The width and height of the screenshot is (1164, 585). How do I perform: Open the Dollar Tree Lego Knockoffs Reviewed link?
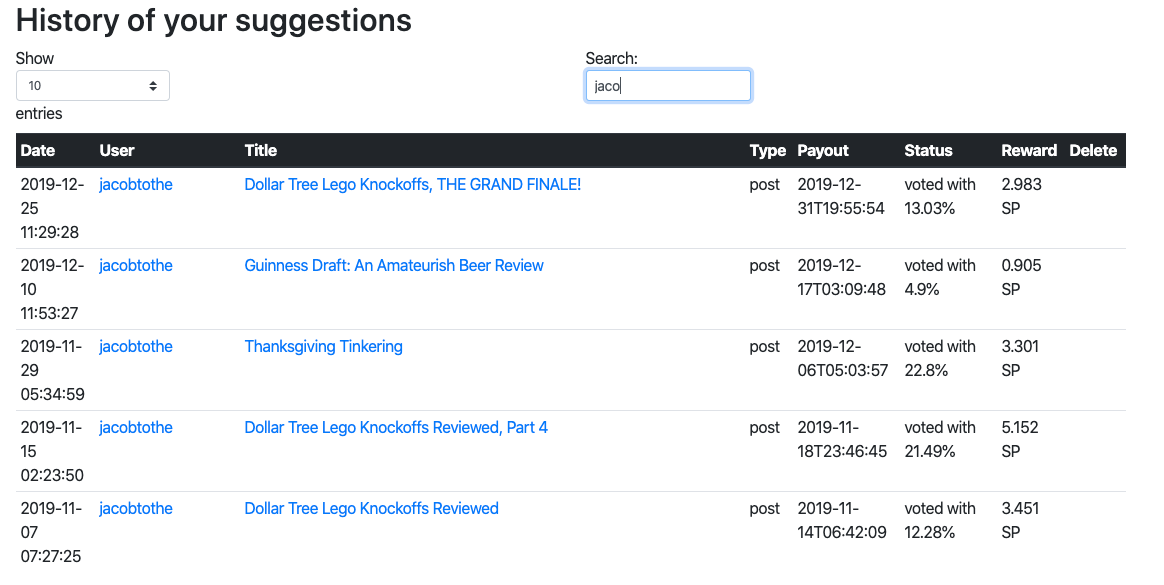click(371, 508)
